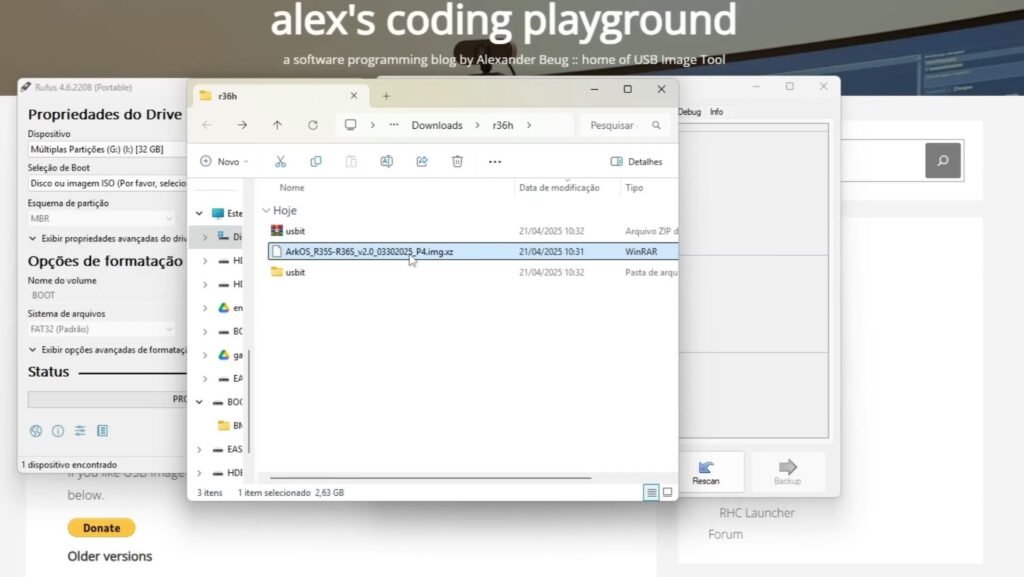The width and height of the screenshot is (1024, 577).
Task: Expand the EAS drive in navigation pane
Action: 199,449
